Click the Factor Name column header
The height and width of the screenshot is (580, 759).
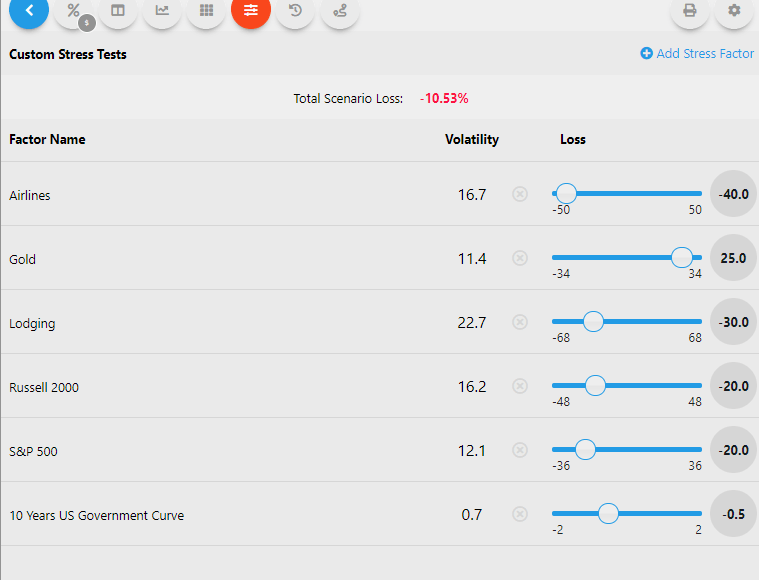47,140
